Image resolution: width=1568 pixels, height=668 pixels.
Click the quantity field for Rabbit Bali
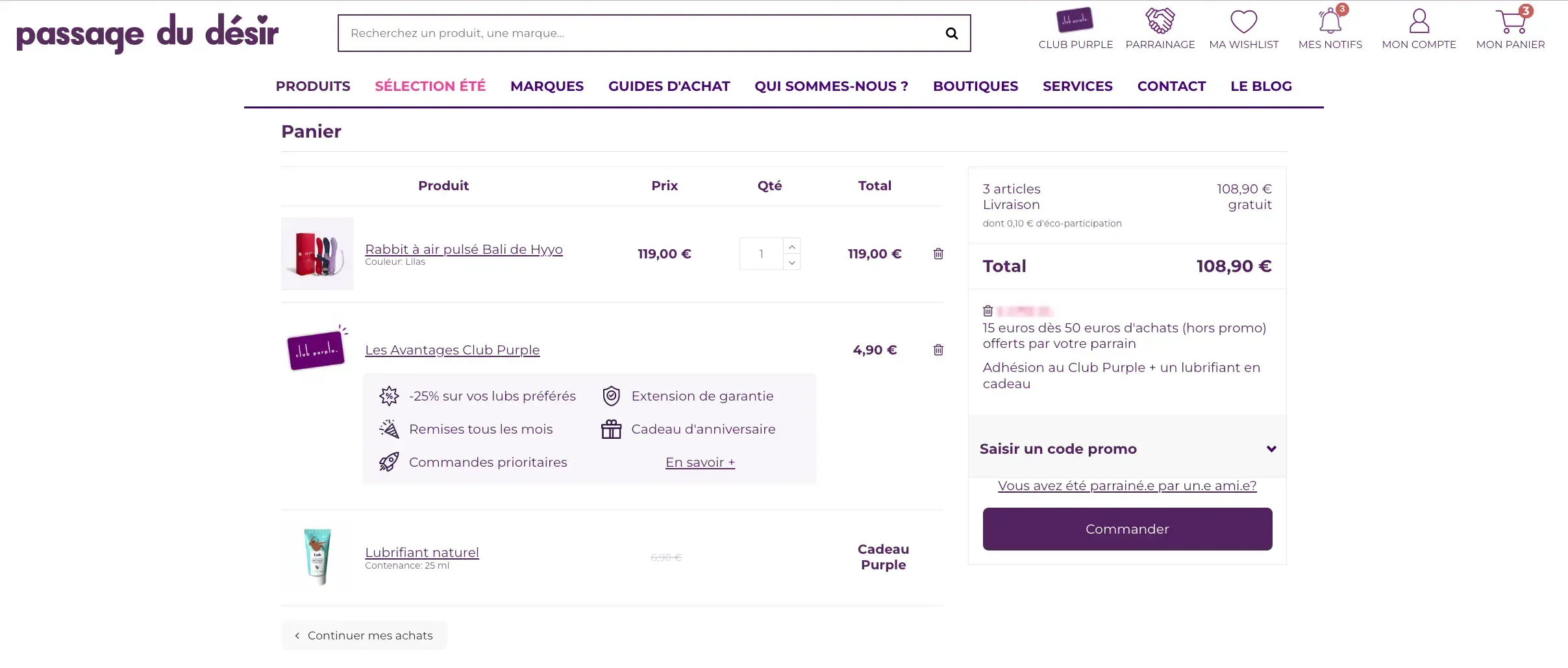coord(761,254)
